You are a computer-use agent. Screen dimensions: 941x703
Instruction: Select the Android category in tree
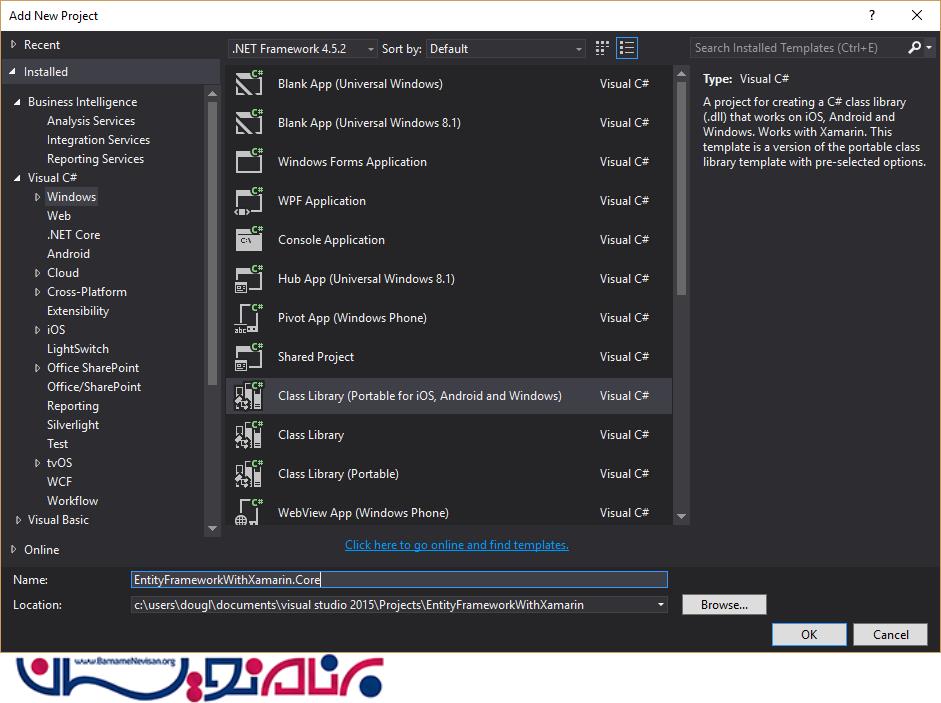(68, 254)
